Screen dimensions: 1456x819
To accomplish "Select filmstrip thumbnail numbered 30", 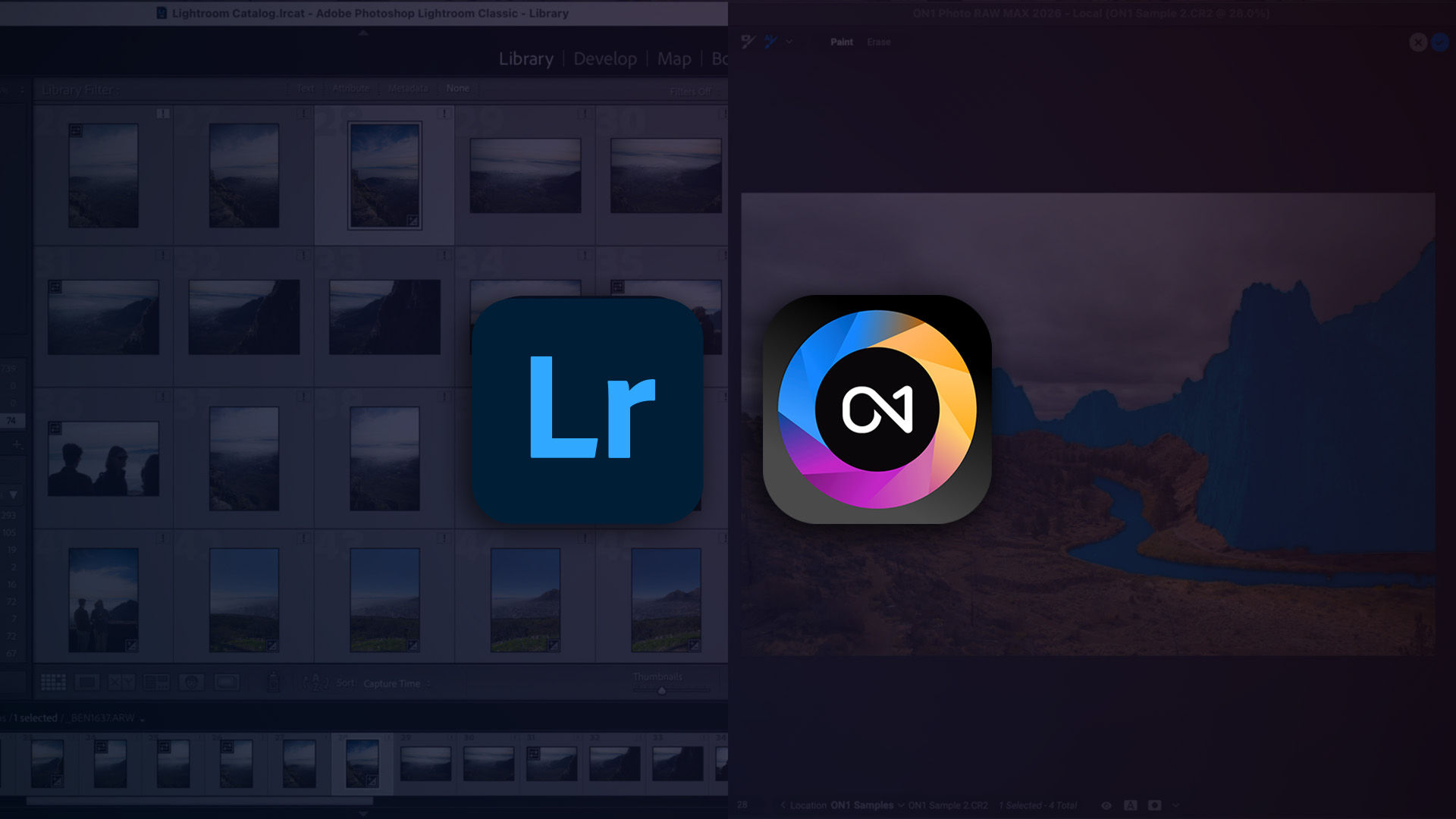I will coord(488,764).
